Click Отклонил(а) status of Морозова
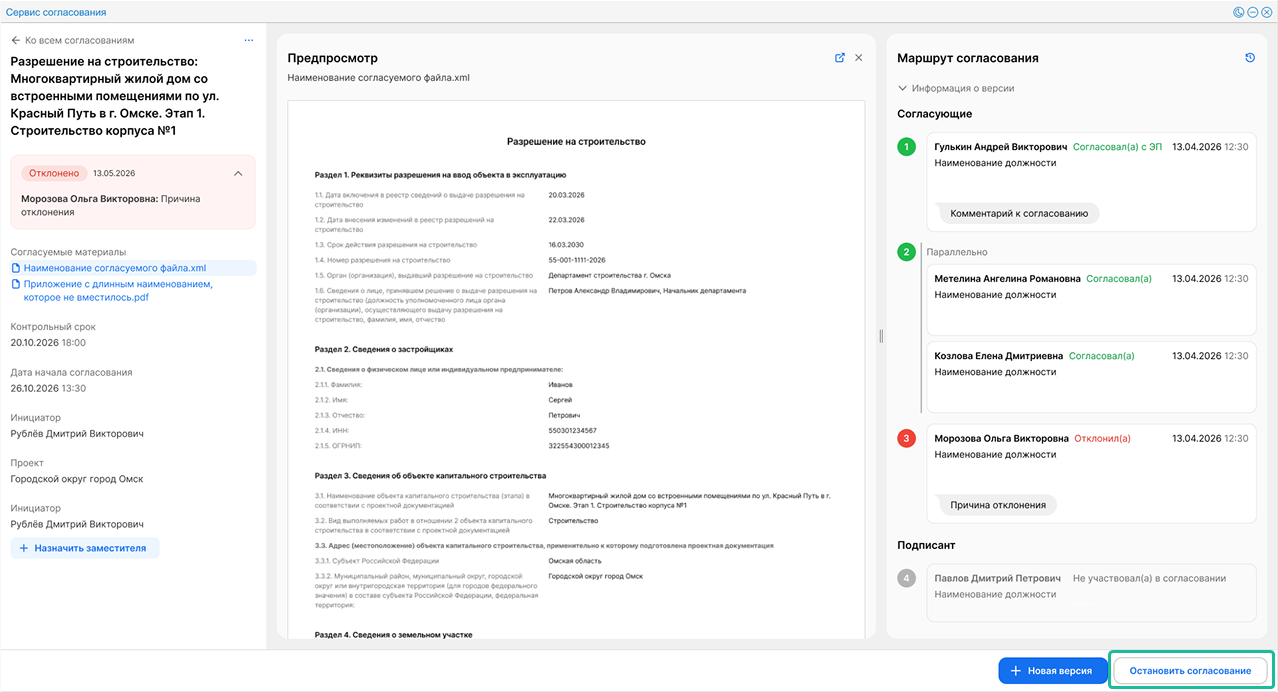This screenshot has width=1278, height=692. pyautogui.click(x=1102, y=438)
